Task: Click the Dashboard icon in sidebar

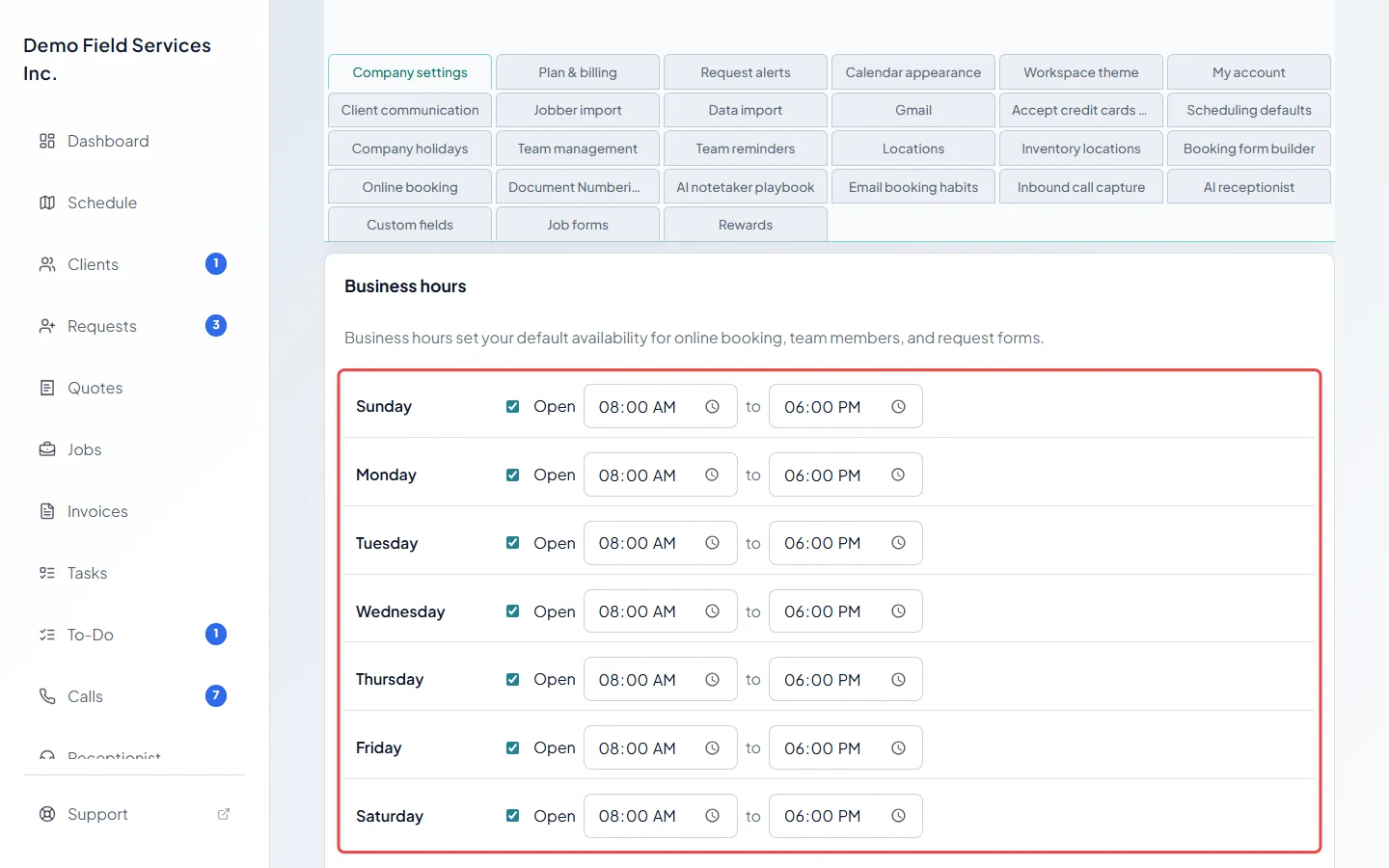Action: coord(47,141)
